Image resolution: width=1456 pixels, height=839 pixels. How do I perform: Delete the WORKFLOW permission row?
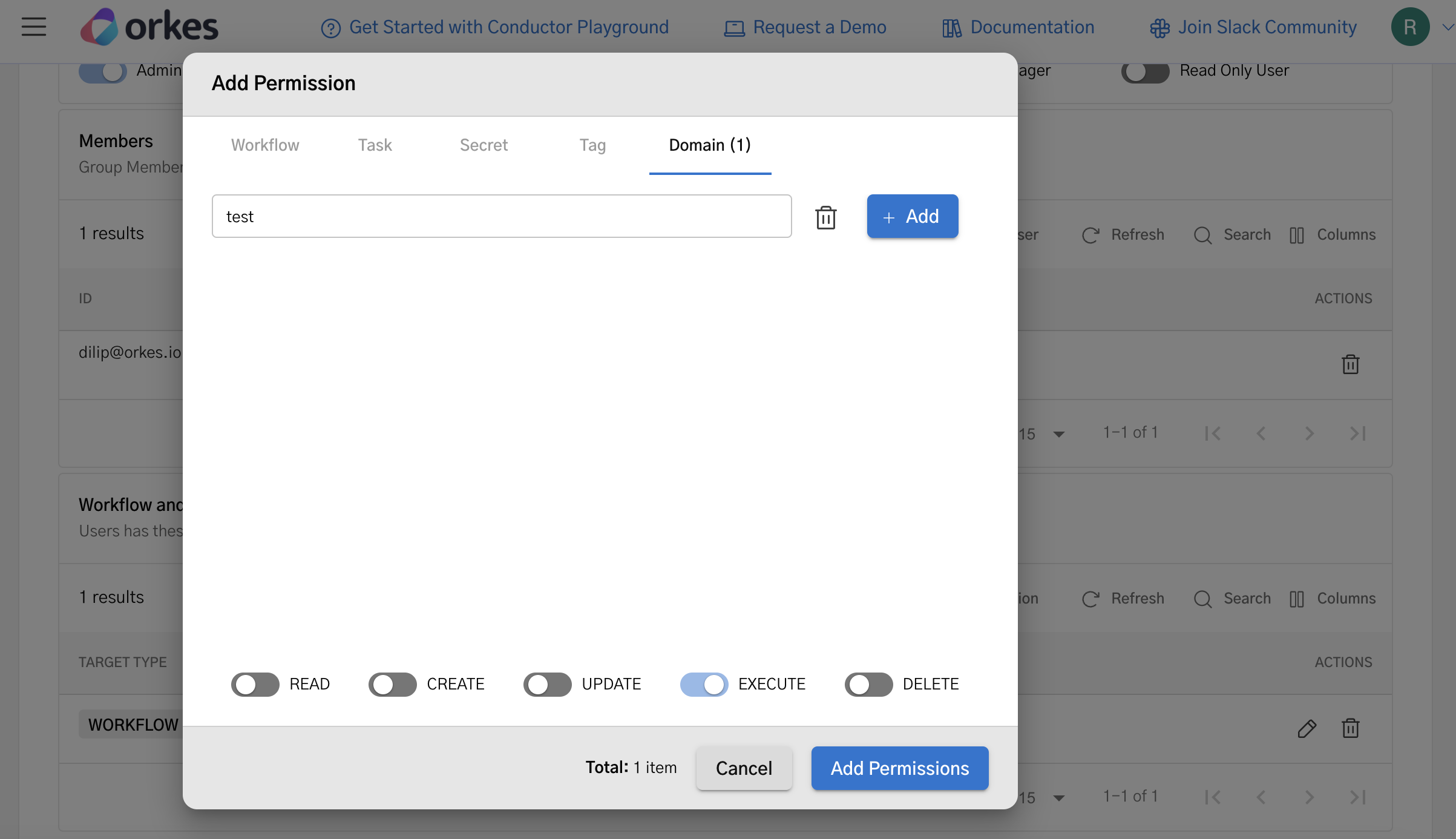(x=1350, y=728)
